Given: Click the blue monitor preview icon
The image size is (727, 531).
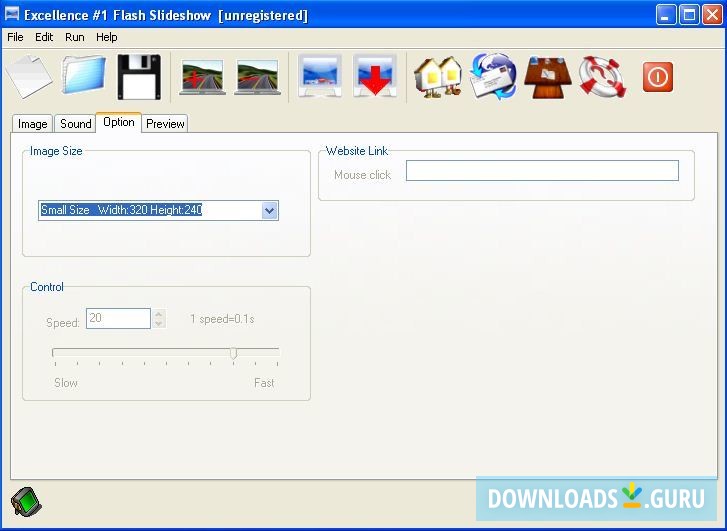Looking at the screenshot, I should point(320,76).
